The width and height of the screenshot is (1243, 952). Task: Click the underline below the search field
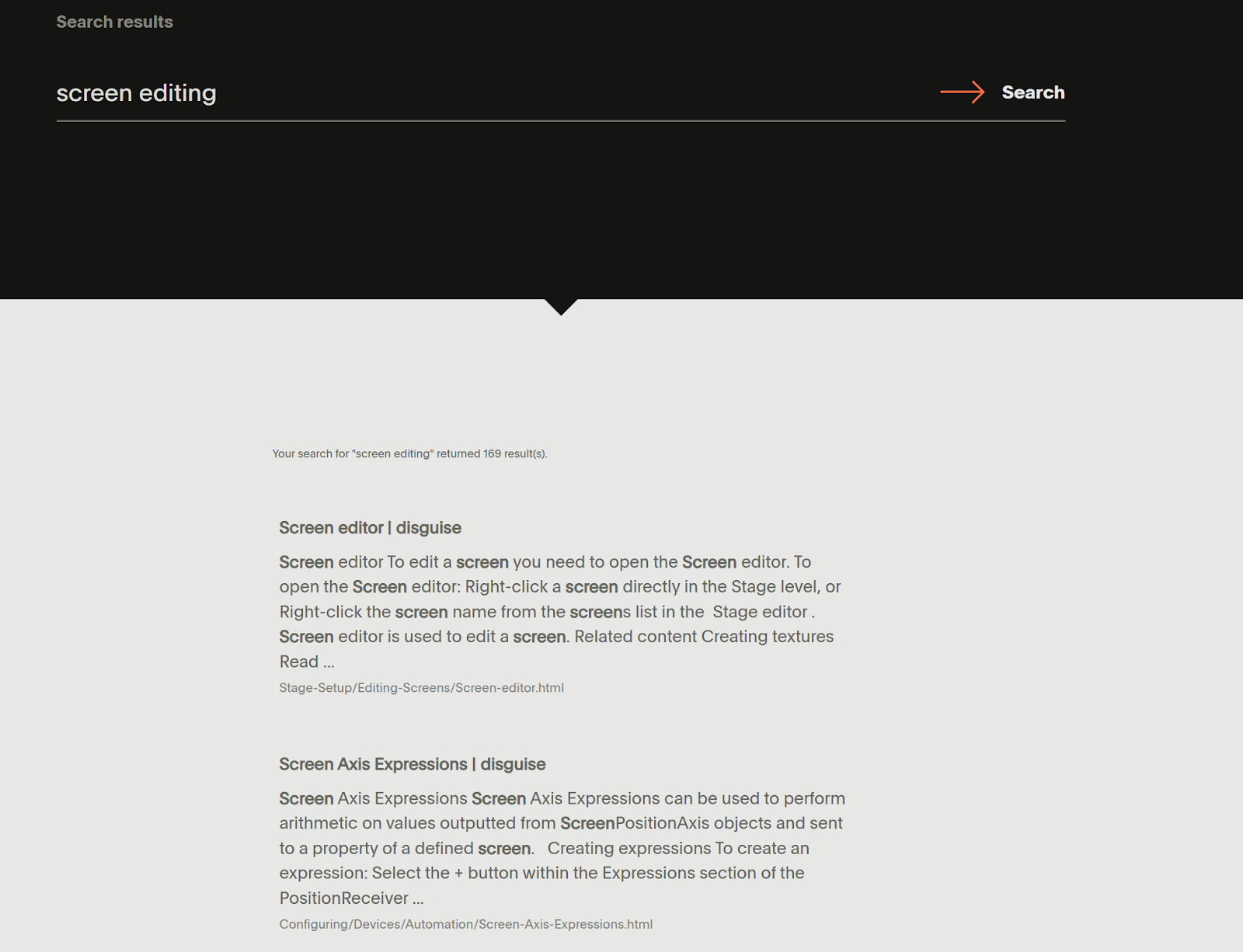(559, 118)
